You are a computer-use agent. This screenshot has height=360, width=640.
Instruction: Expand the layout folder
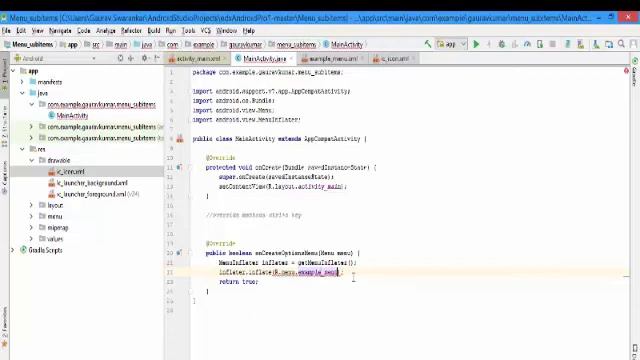click(31, 205)
